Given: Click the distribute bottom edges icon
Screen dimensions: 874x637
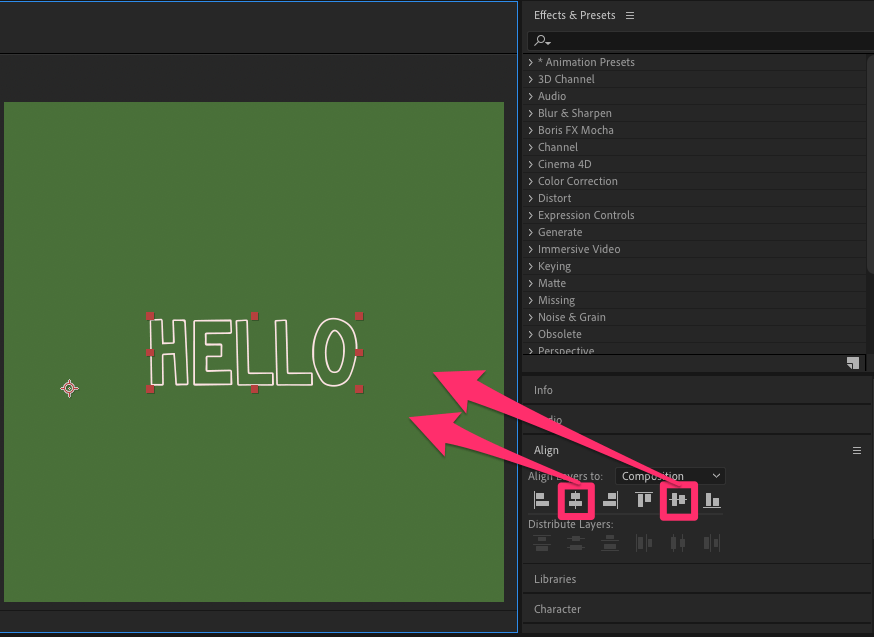Looking at the screenshot, I should 610,543.
